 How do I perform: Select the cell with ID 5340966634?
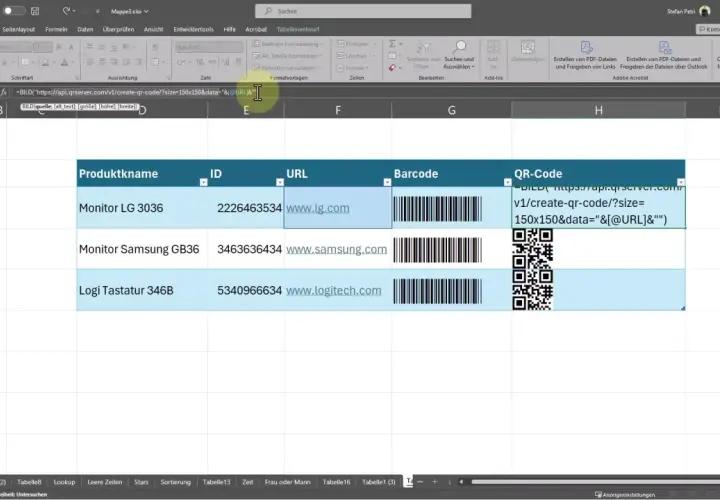(246, 291)
